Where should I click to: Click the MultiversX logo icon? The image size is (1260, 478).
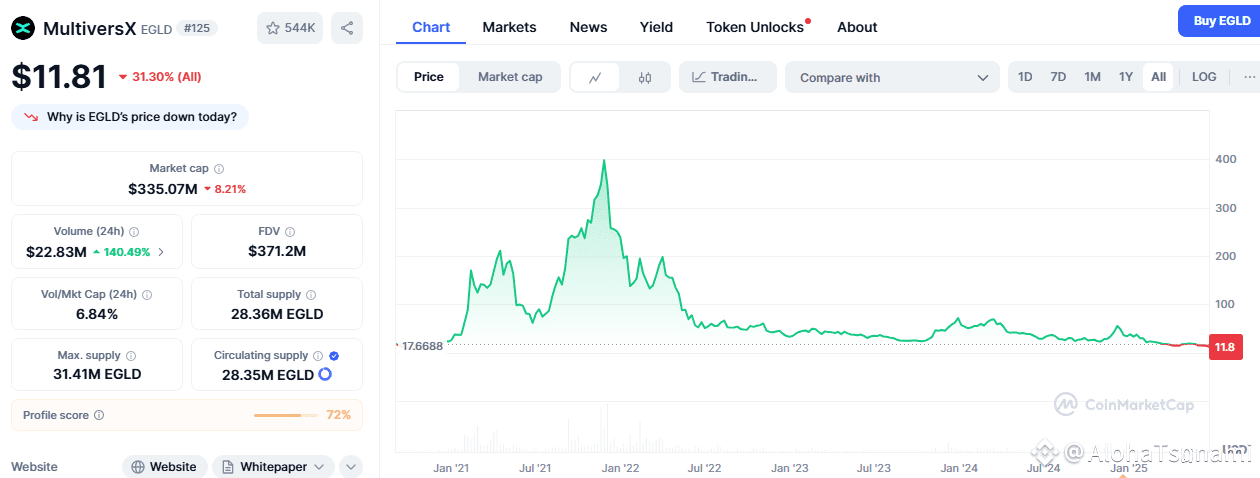pos(23,28)
